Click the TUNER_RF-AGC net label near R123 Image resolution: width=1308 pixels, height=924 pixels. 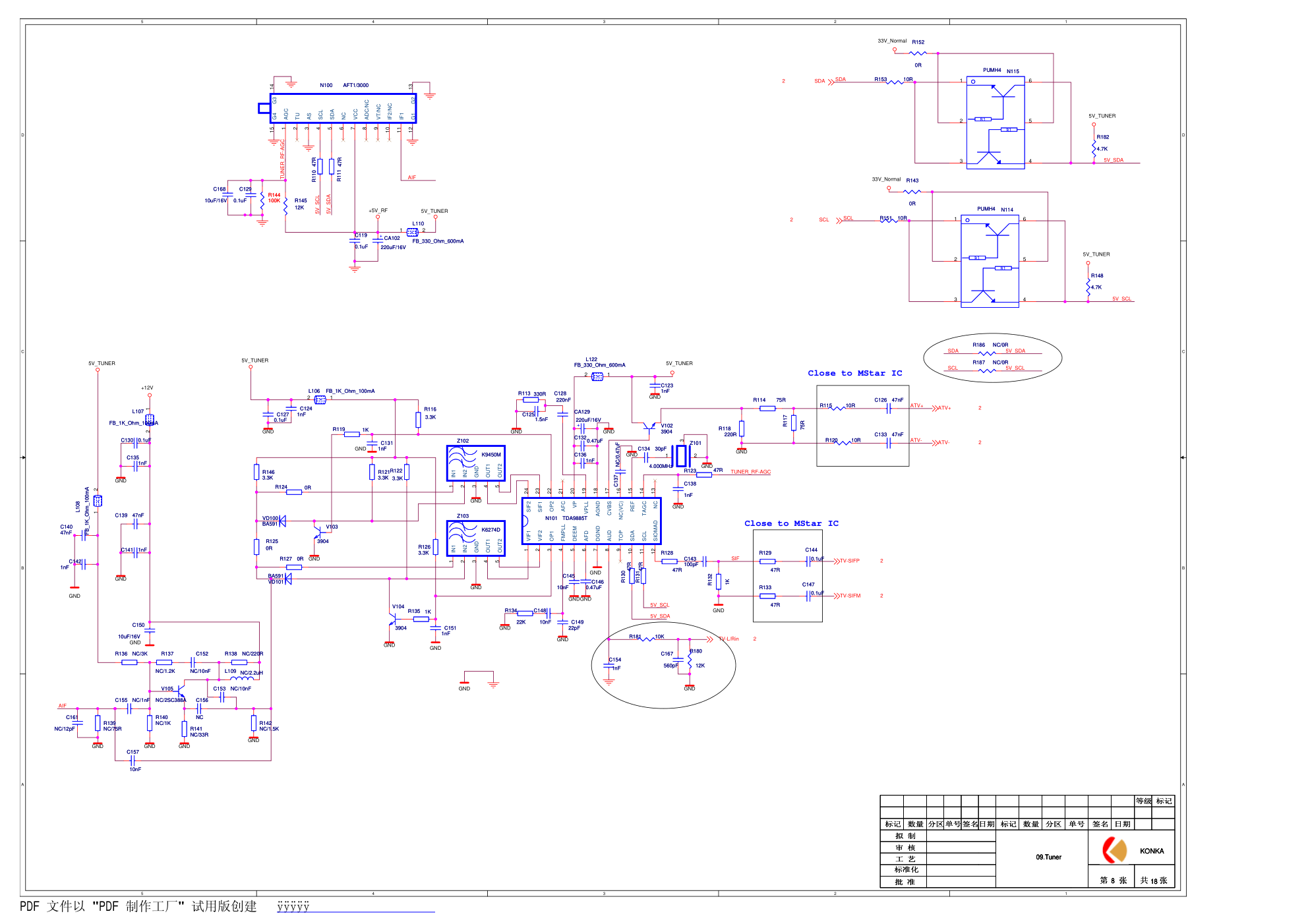750,472
